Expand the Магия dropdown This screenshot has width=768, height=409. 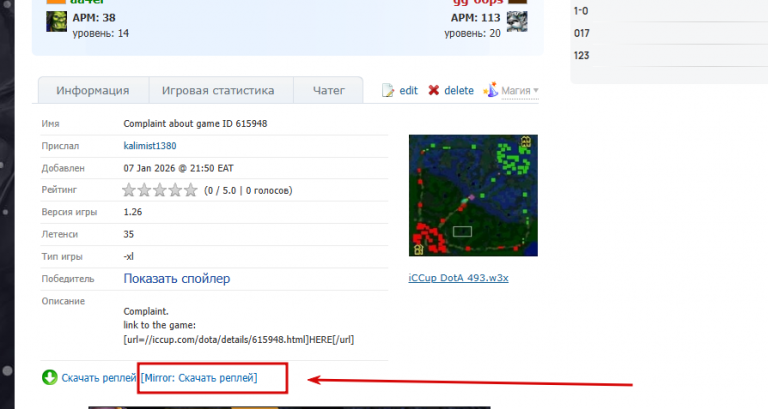tap(520, 91)
